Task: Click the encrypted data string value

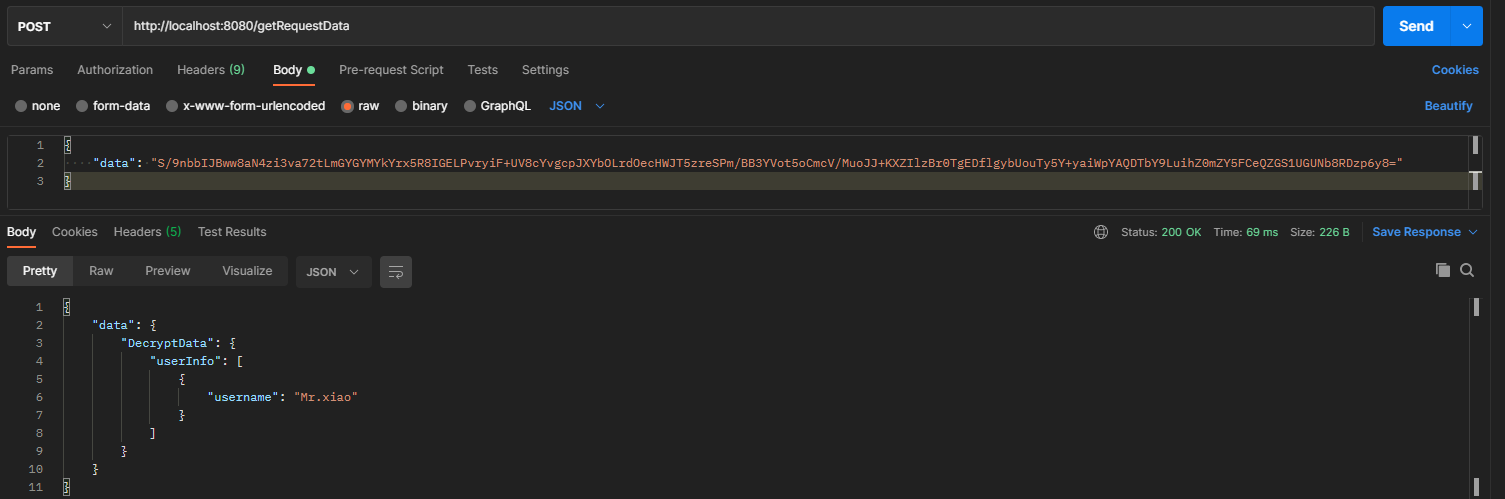Action: 778,163
